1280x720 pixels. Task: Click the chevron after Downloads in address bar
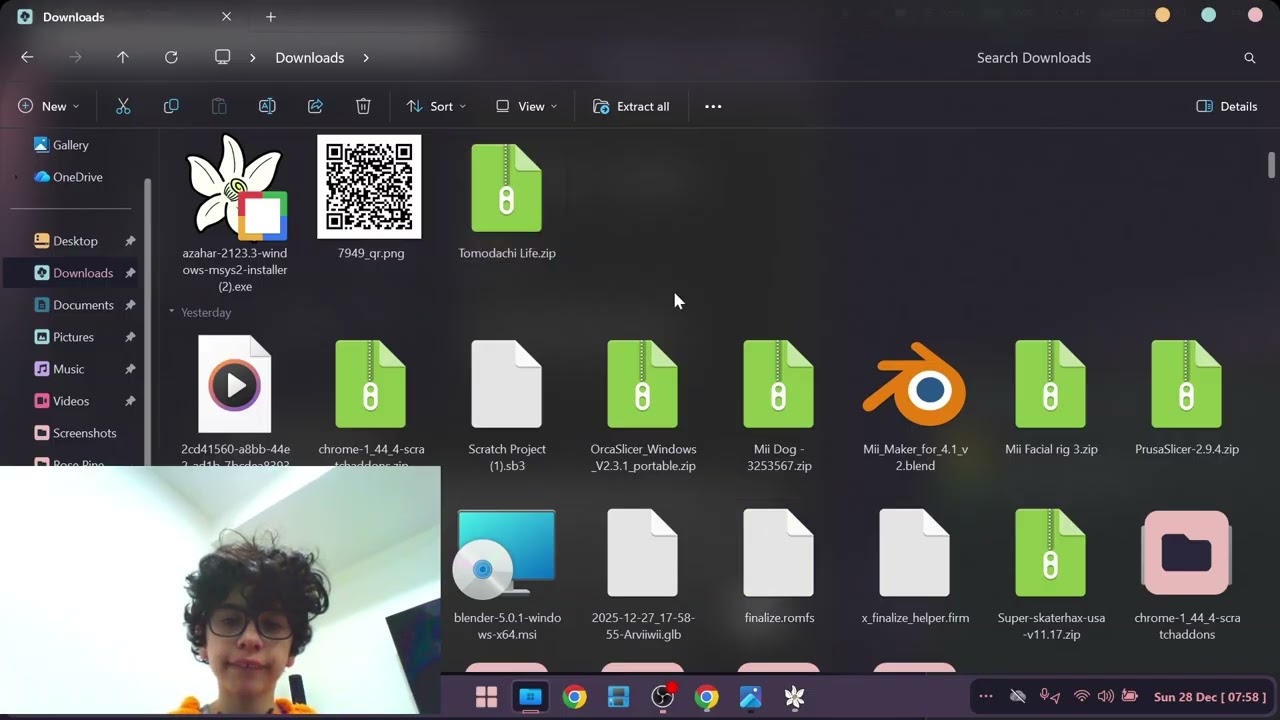pyautogui.click(x=366, y=58)
